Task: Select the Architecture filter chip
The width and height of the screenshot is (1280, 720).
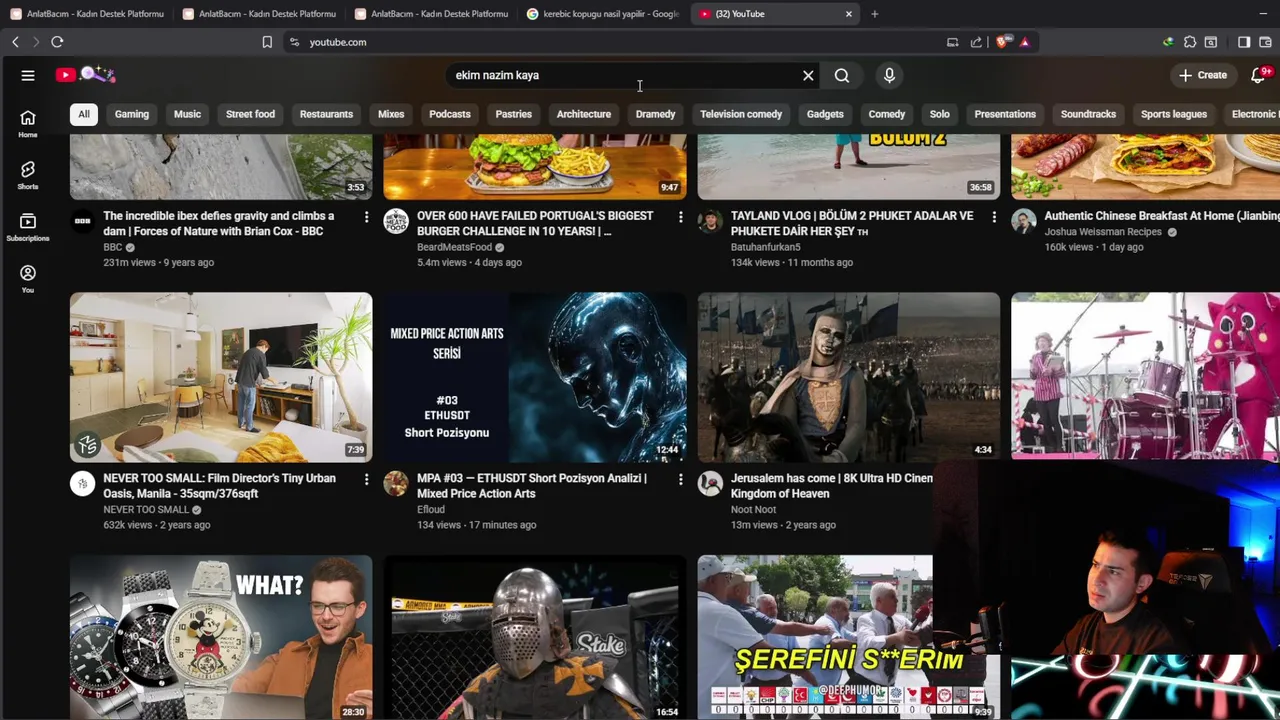Action: click(x=584, y=114)
